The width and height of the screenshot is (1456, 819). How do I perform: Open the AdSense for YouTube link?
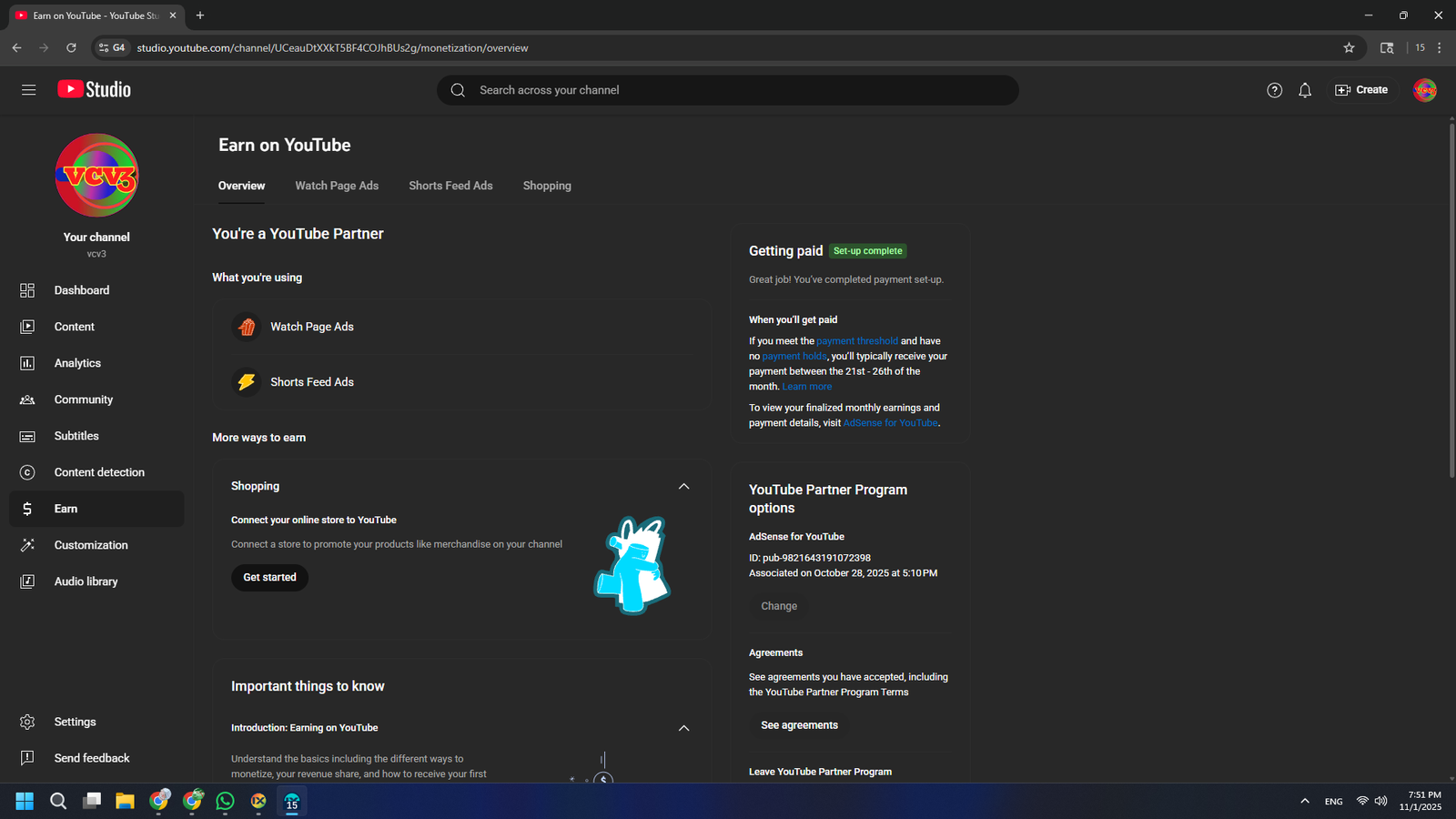point(890,423)
